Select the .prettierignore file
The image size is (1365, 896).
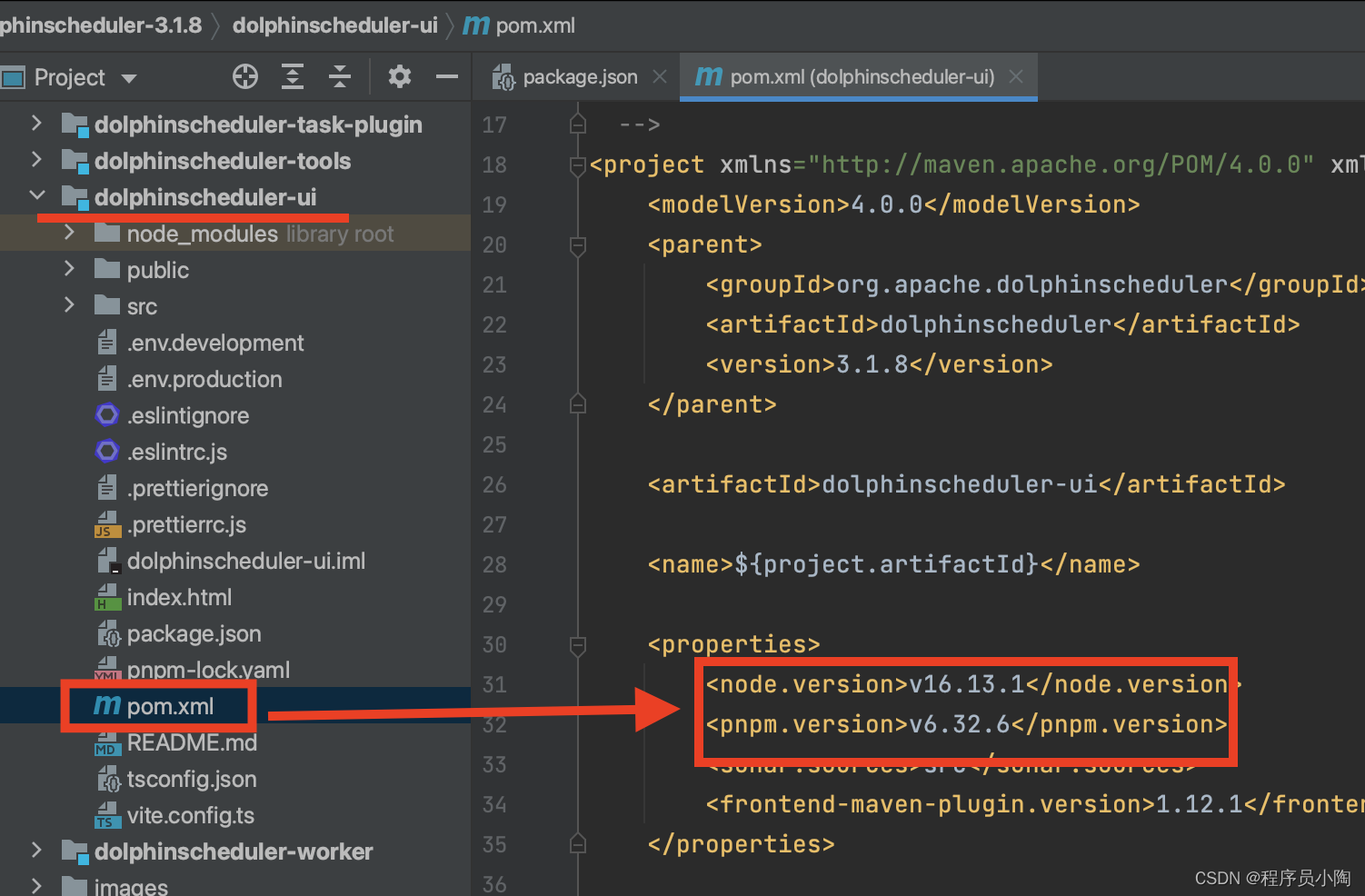click(x=198, y=488)
